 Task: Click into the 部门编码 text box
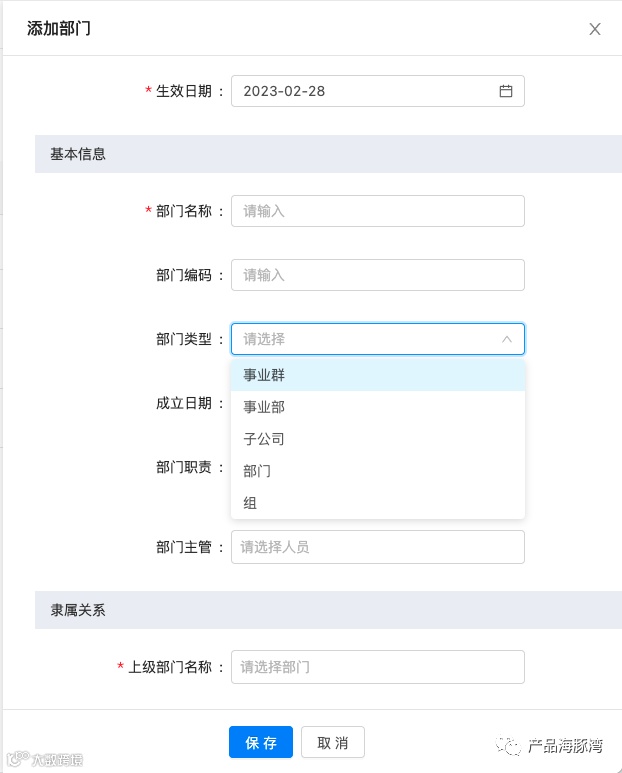pos(378,275)
